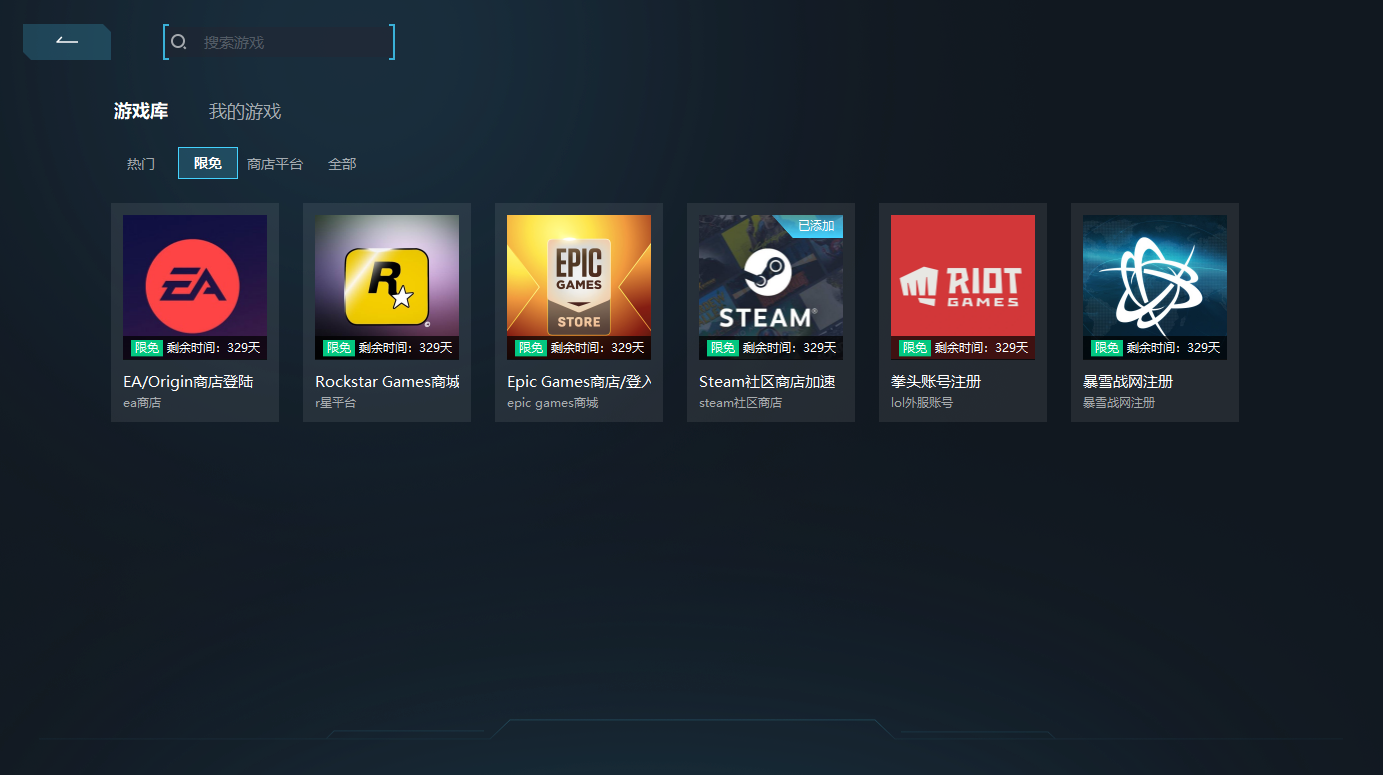Open the Battle.net logo thumbnail
This screenshot has height=775, width=1383.
[1155, 287]
